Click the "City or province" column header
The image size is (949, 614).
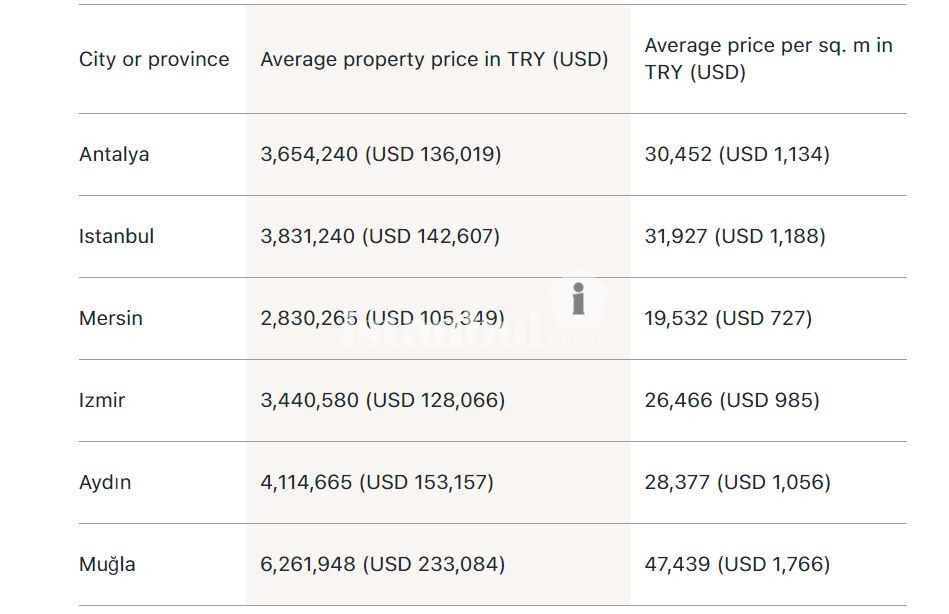pos(154,59)
